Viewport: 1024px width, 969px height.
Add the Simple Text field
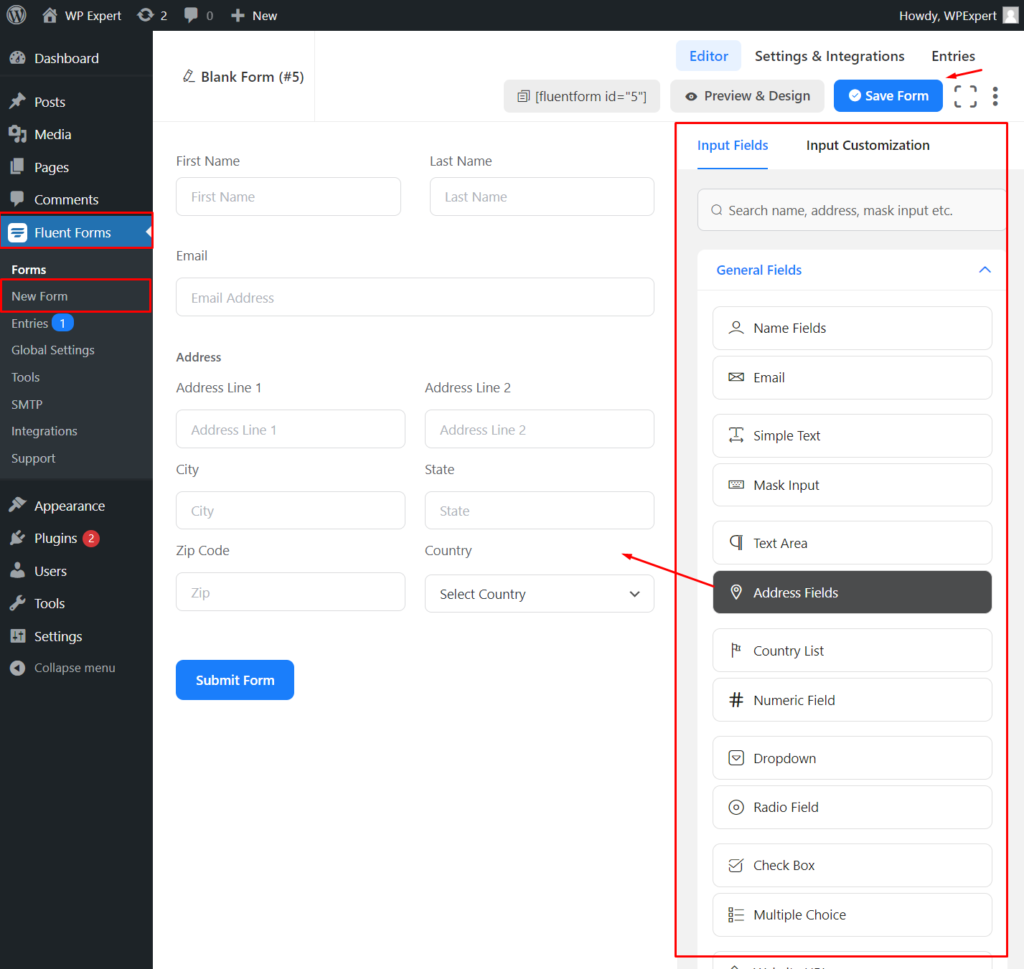(x=852, y=436)
